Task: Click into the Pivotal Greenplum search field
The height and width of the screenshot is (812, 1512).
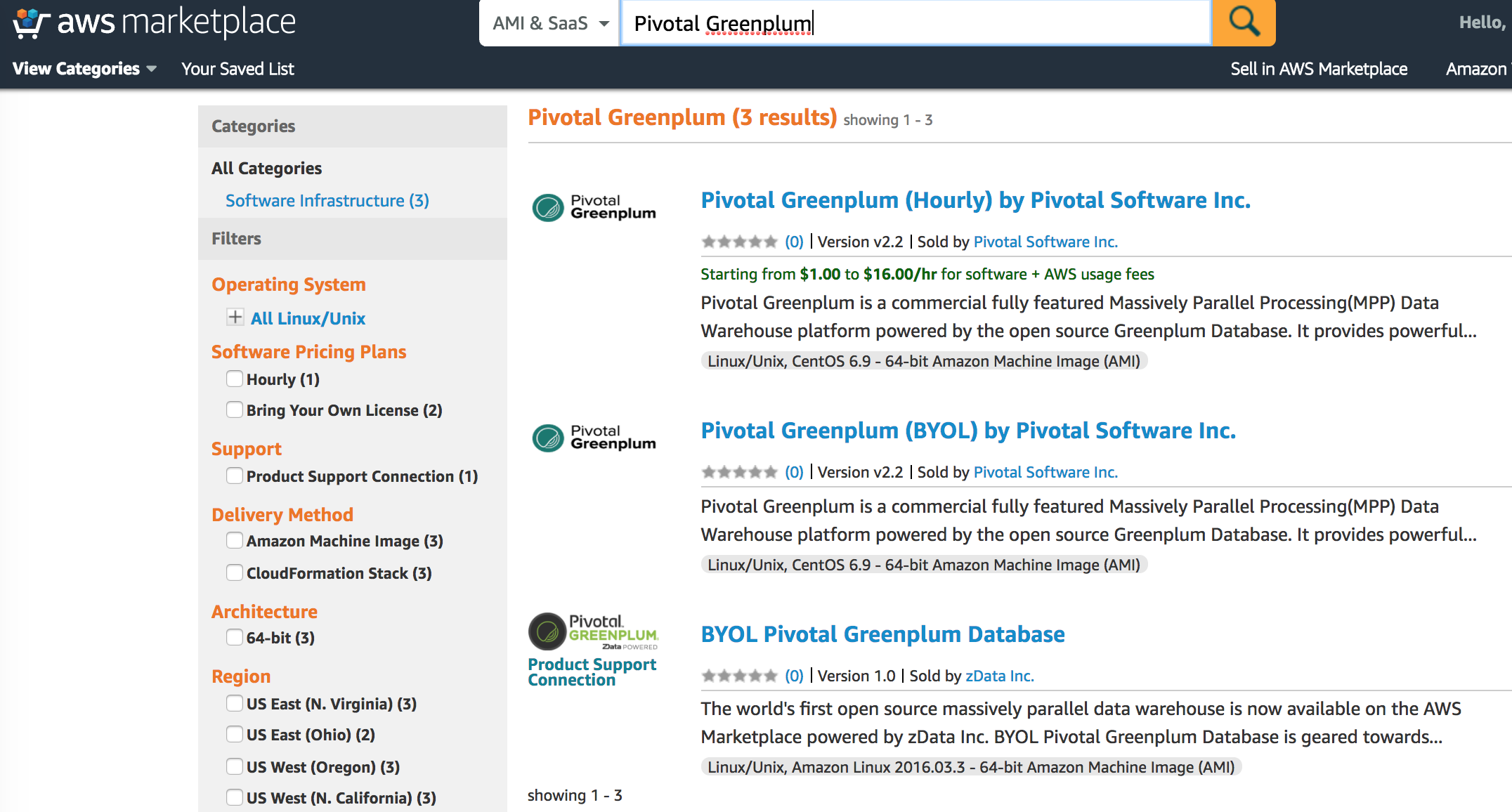Action: coord(913,23)
